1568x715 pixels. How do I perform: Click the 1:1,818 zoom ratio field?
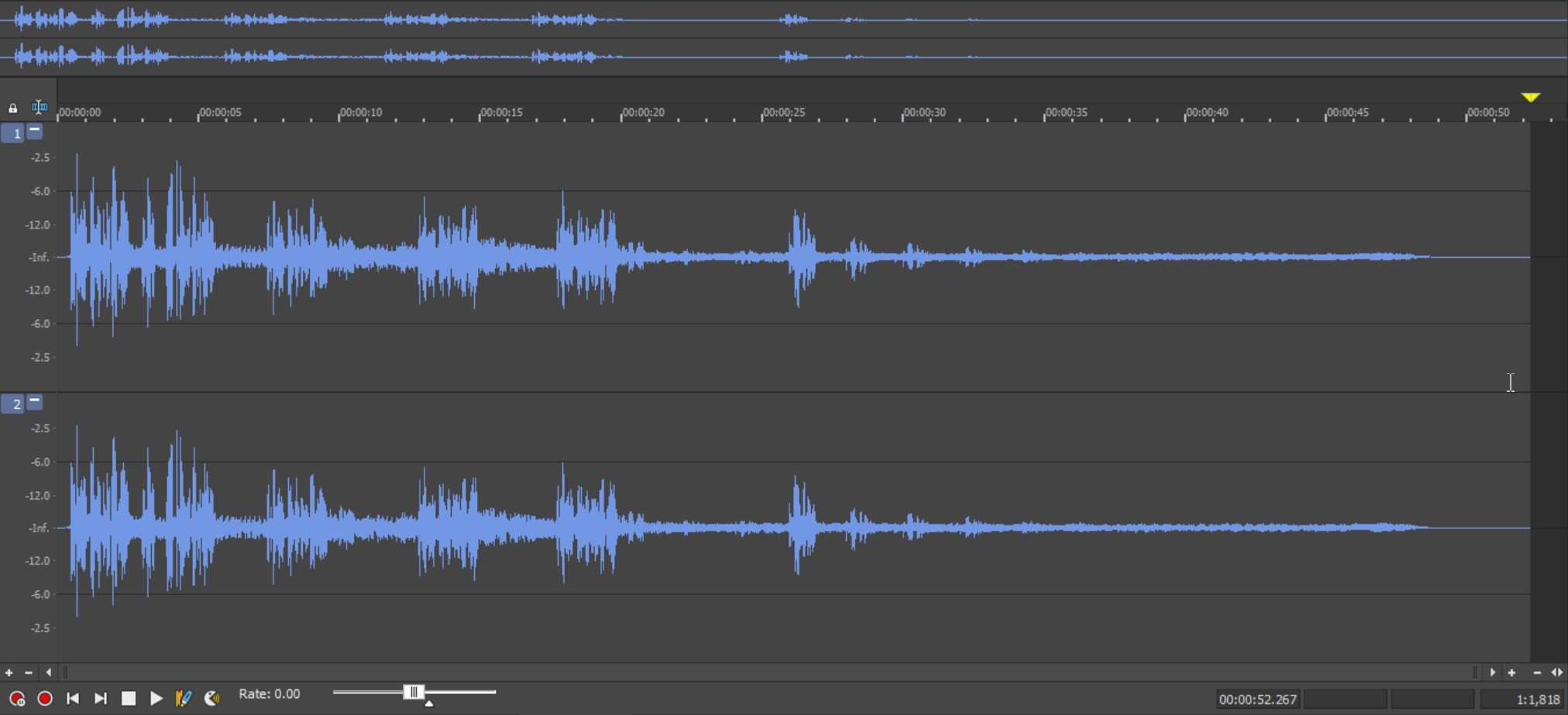point(1522,700)
